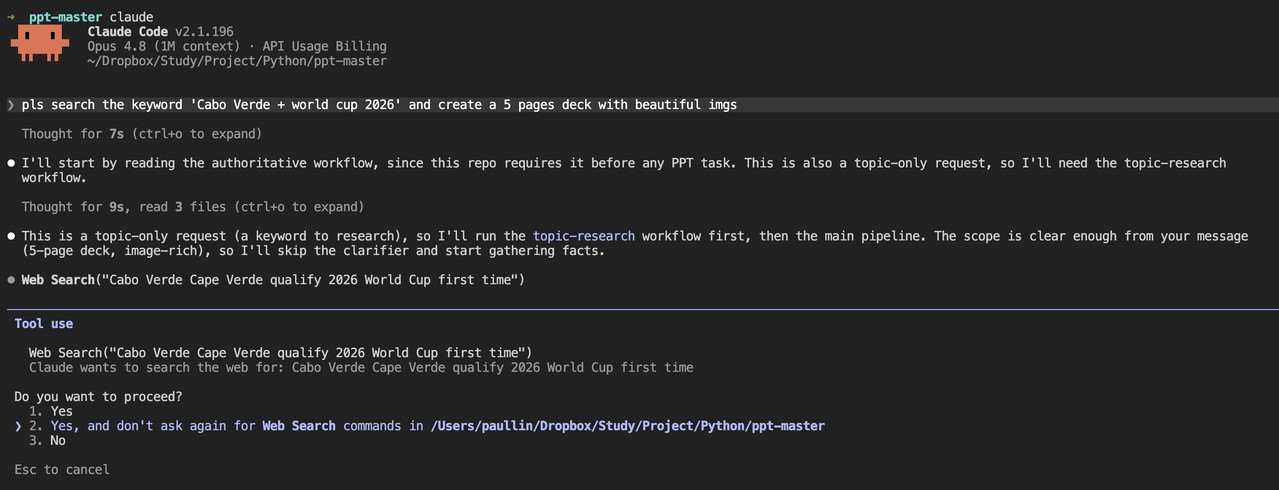Click the Claude Code pixel mascot logo
The image size is (1279, 490).
point(41,44)
